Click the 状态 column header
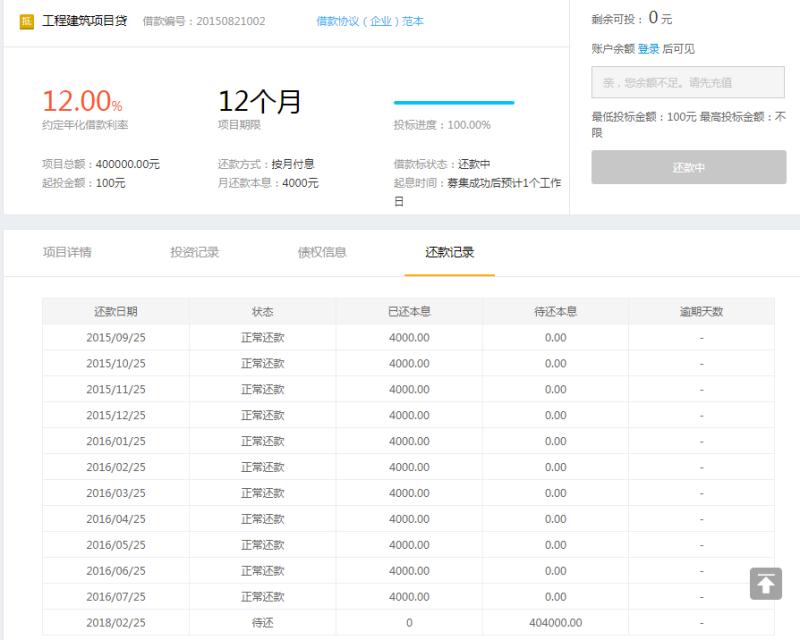Image resolution: width=800 pixels, height=640 pixels. (x=263, y=311)
